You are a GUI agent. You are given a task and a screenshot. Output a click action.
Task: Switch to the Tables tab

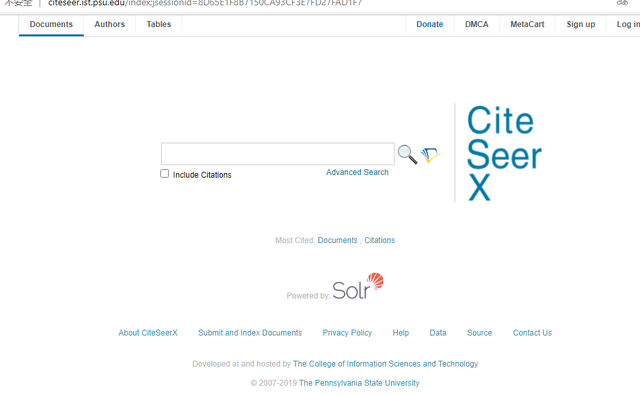coord(159,24)
